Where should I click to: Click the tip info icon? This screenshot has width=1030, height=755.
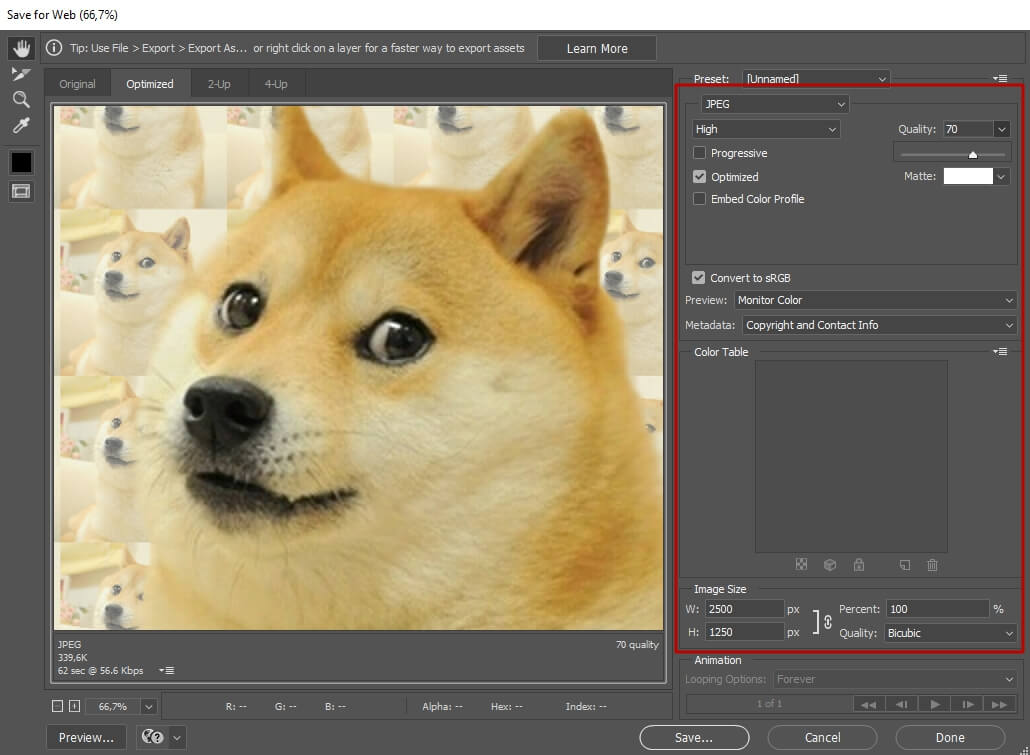(54, 48)
